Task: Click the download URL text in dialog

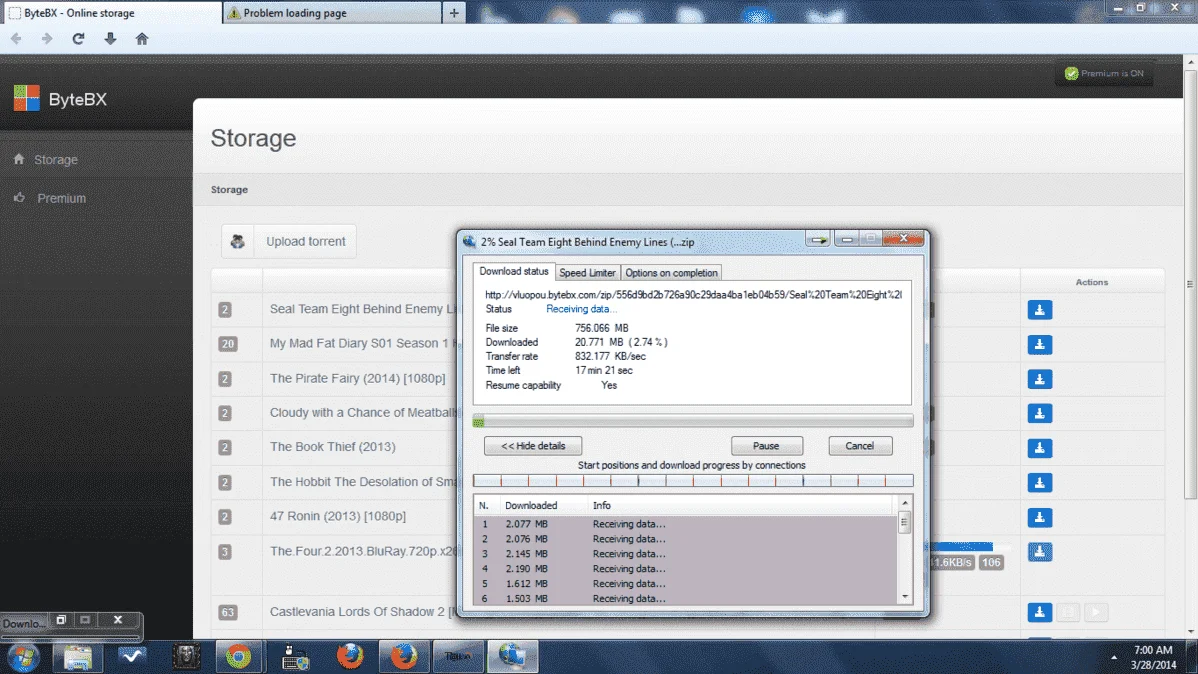Action: coord(693,294)
